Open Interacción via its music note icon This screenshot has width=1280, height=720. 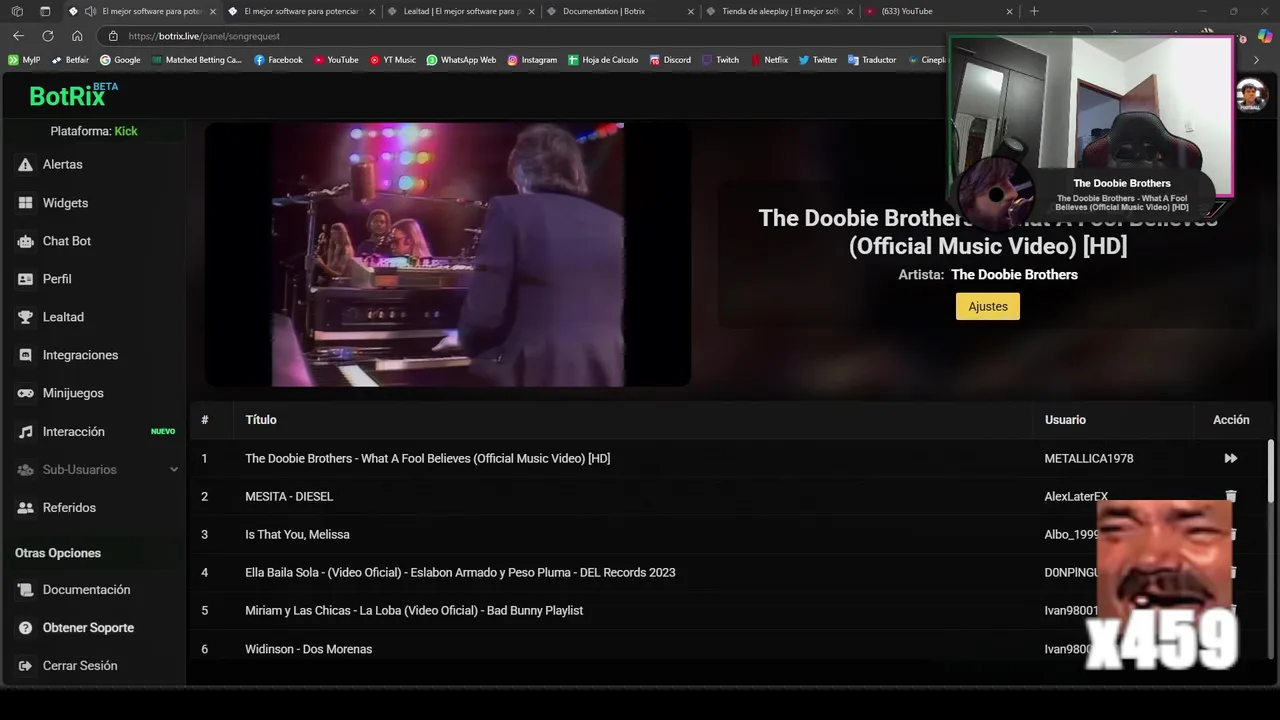click(25, 432)
